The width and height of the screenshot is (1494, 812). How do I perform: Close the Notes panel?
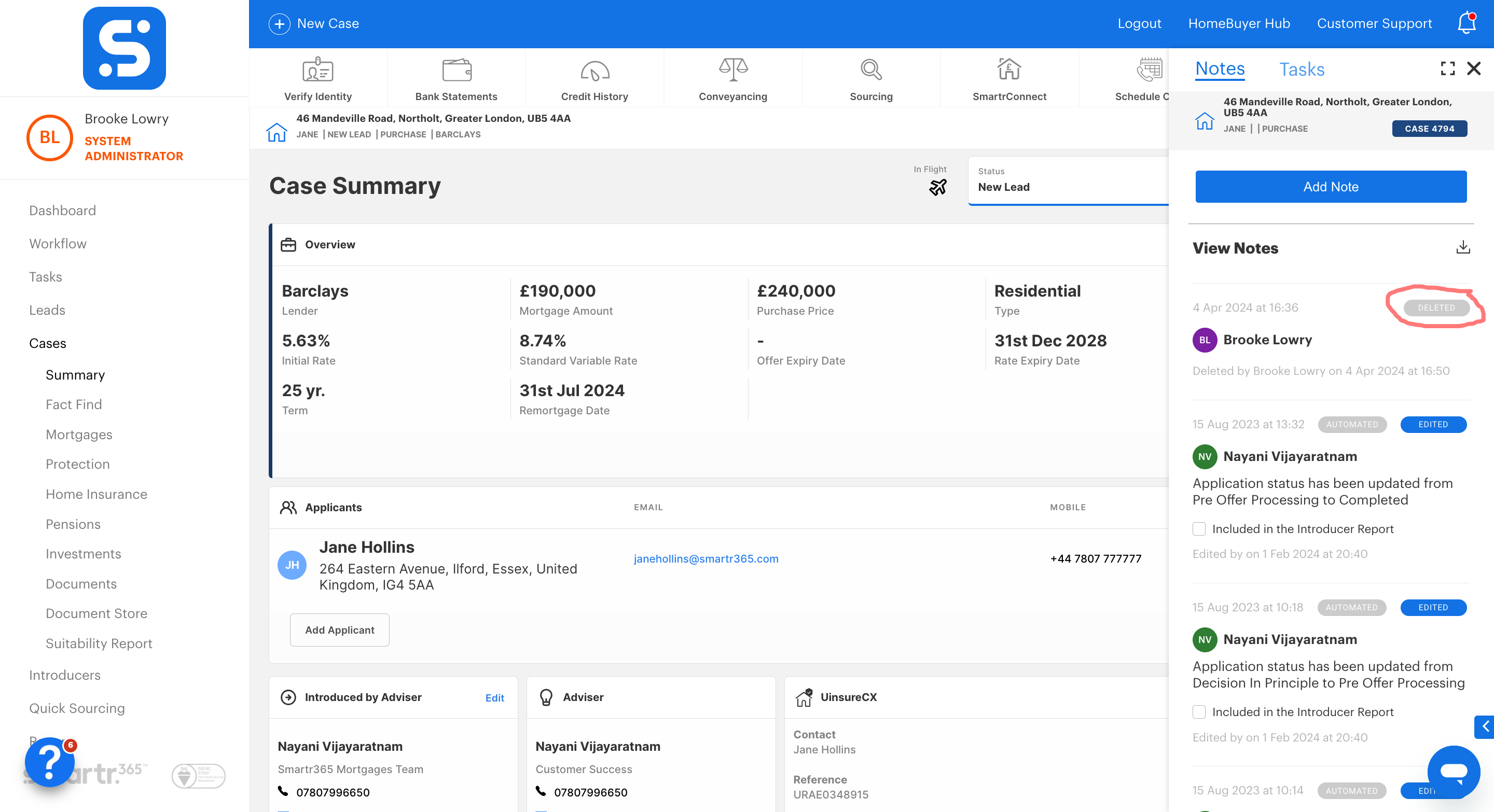point(1474,68)
